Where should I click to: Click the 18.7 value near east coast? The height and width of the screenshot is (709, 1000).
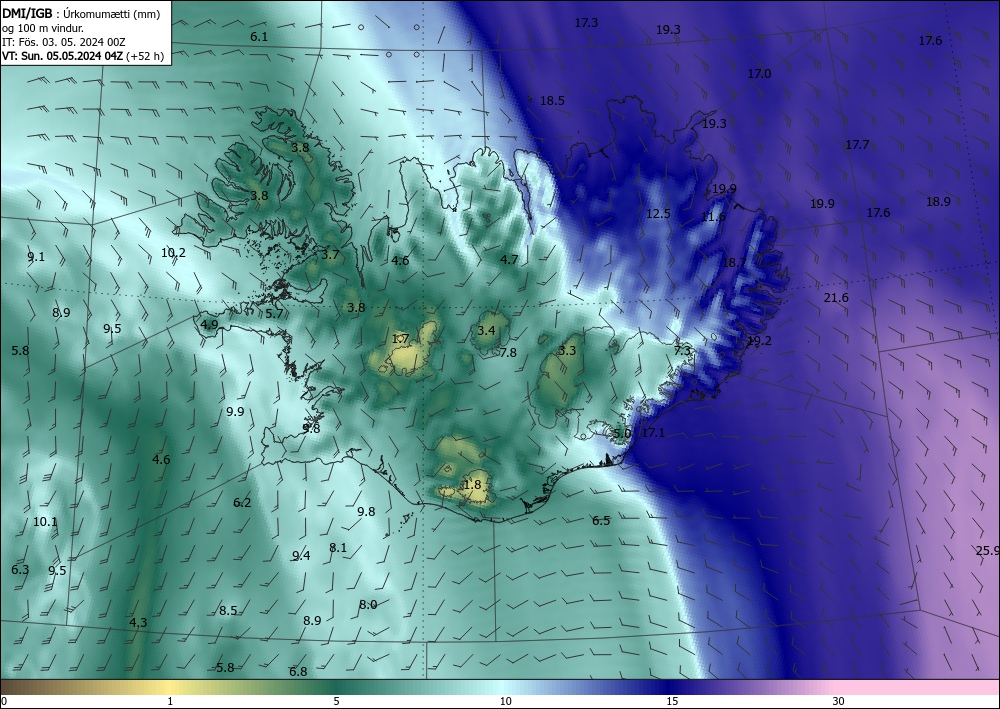click(734, 263)
